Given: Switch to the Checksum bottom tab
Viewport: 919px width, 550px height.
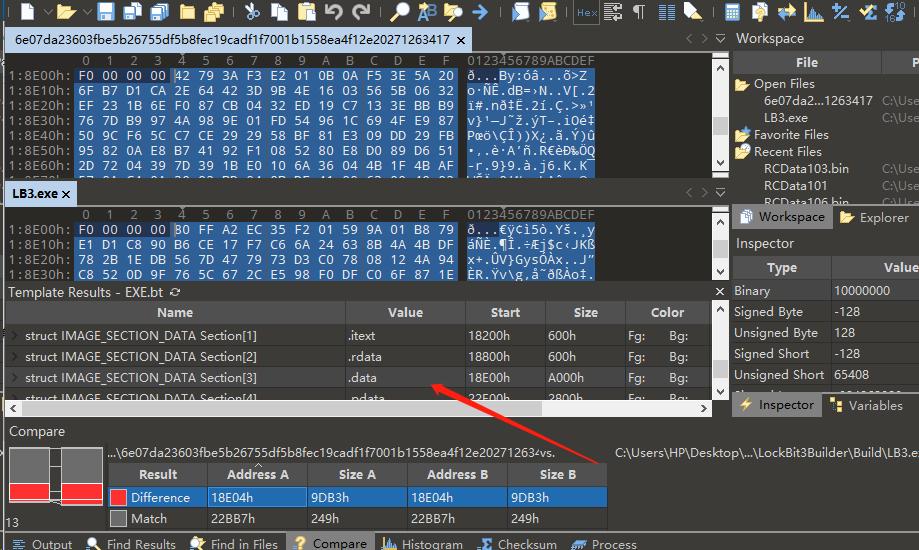Looking at the screenshot, I should click(517, 544).
